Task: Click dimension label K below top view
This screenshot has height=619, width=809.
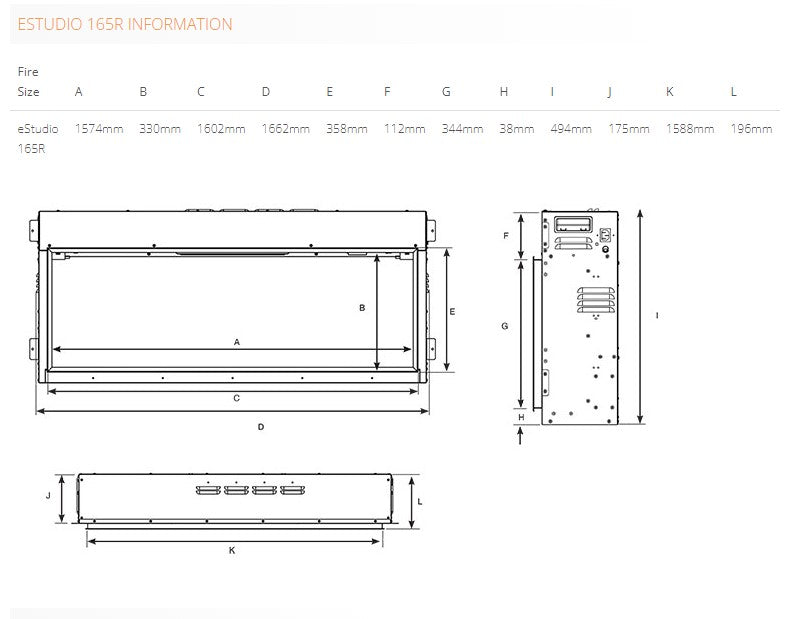Action: pos(232,550)
